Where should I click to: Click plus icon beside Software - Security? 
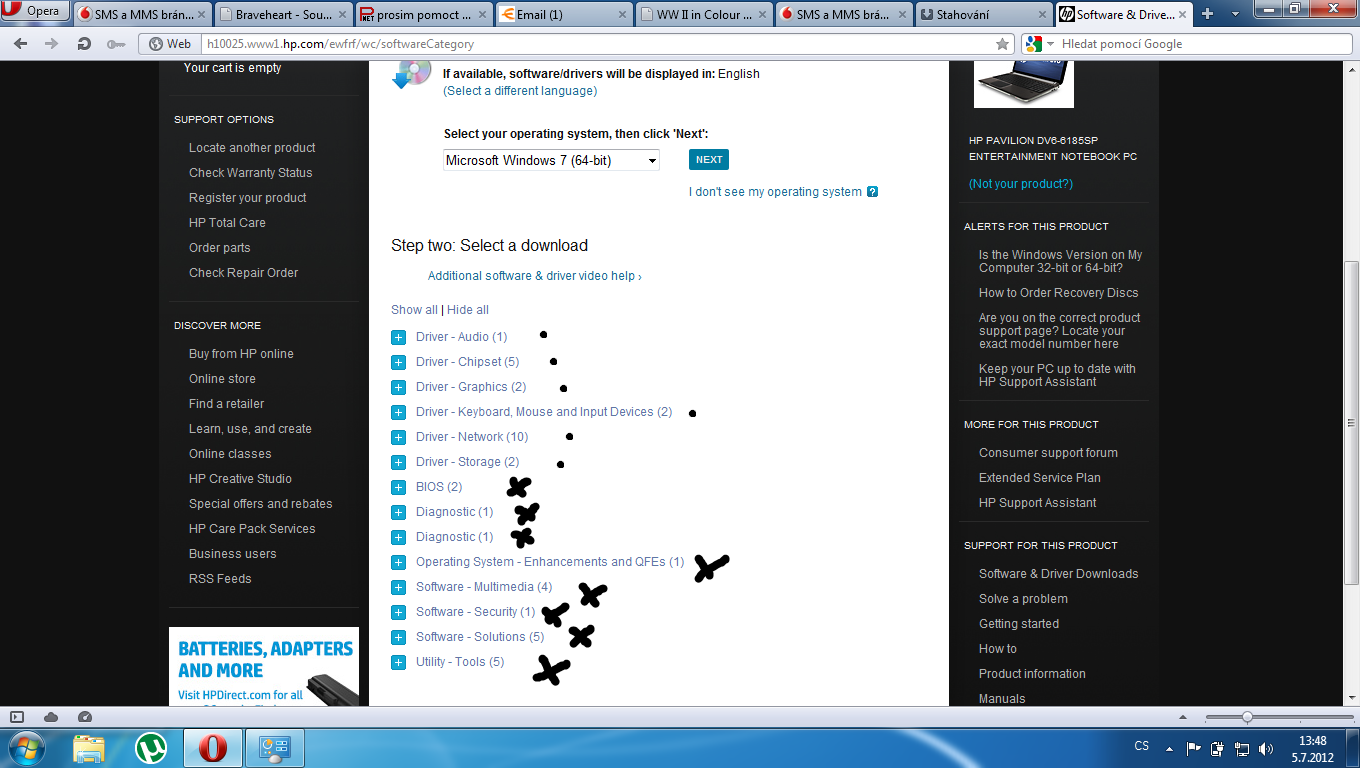pyautogui.click(x=398, y=612)
